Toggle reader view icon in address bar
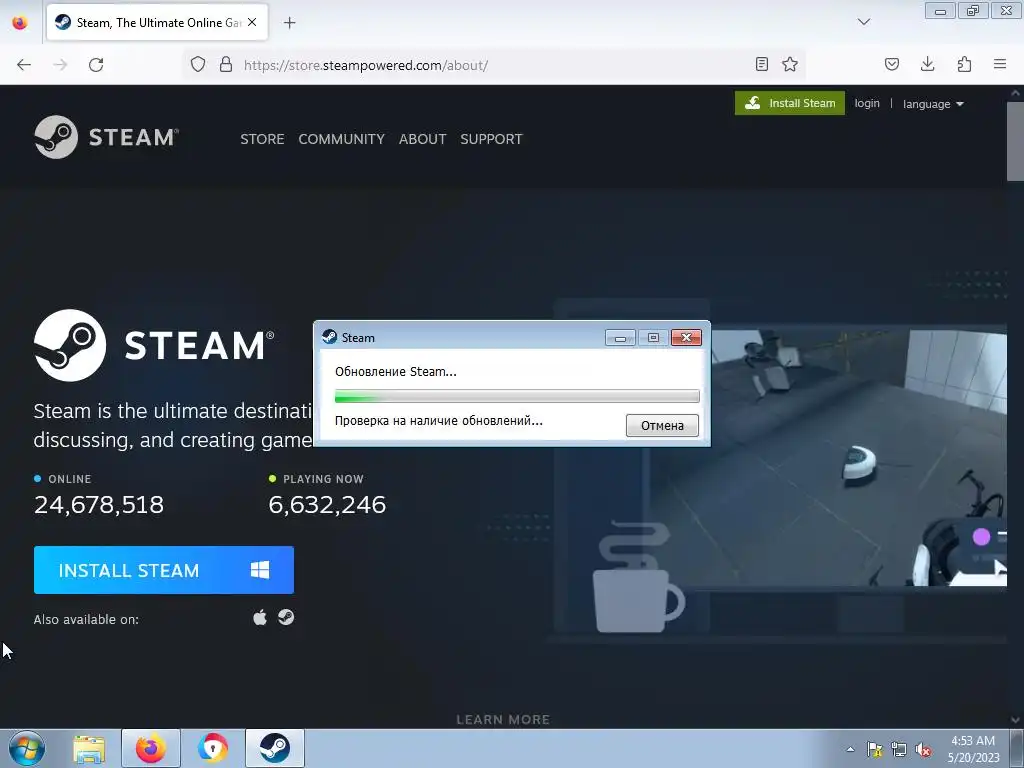 761,64
